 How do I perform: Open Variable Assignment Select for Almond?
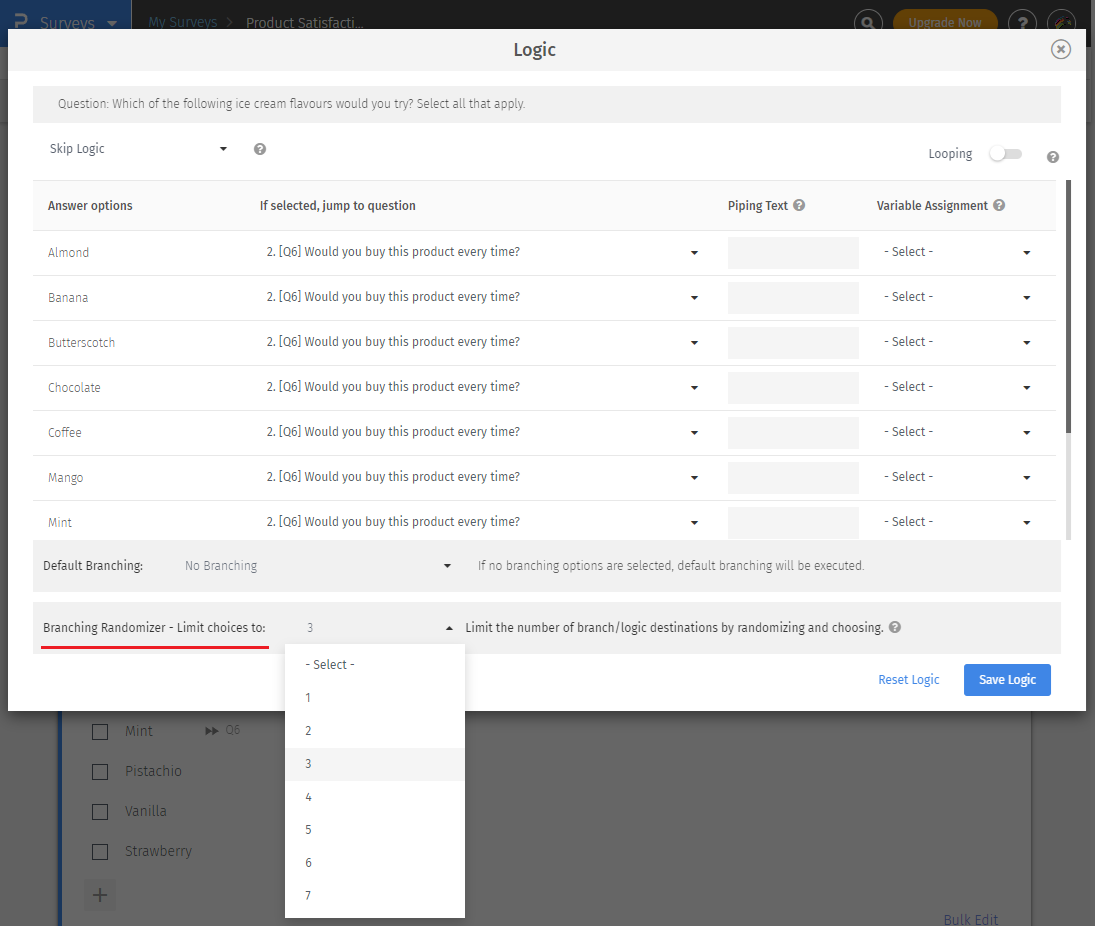pos(957,252)
